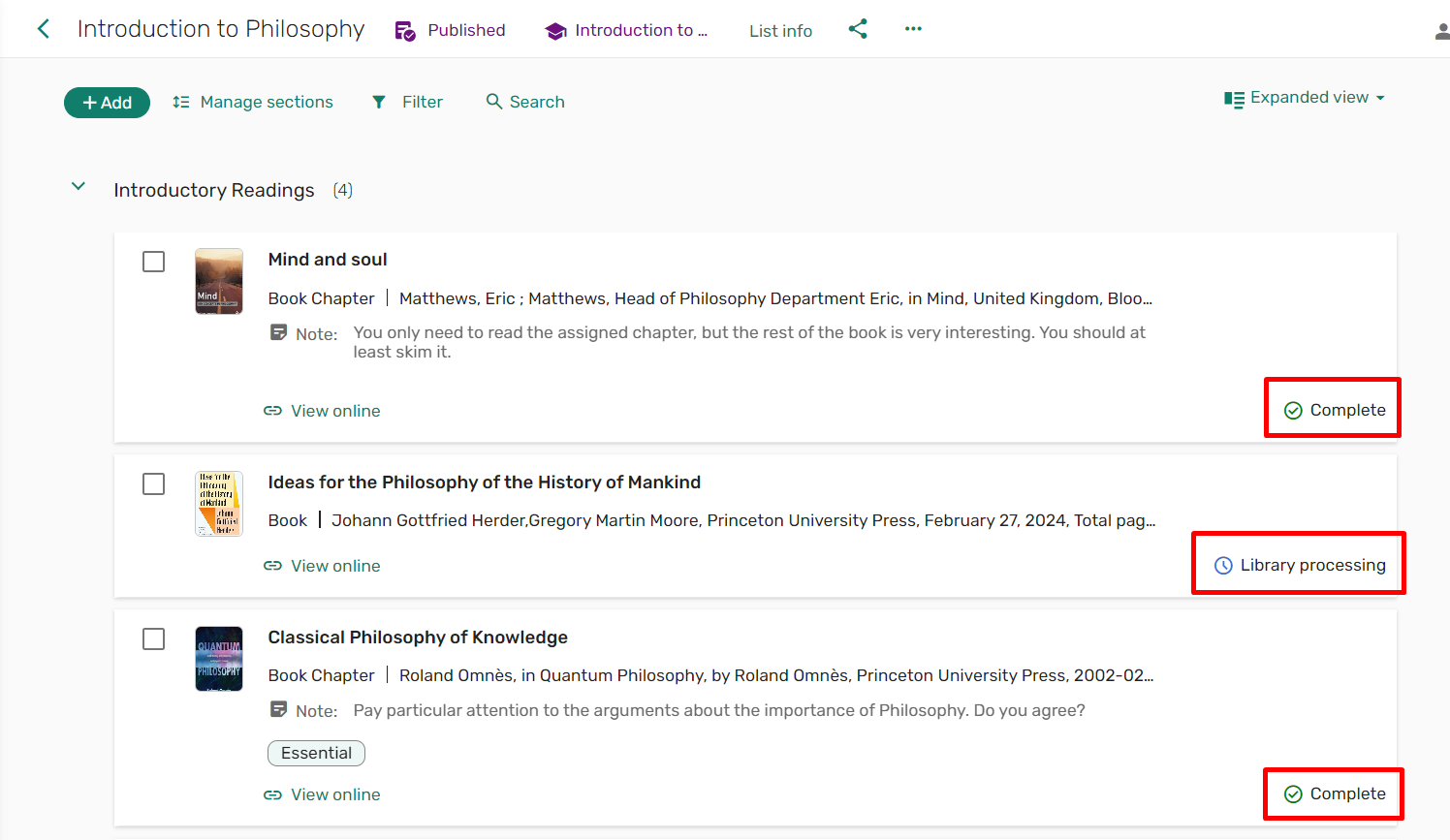Go back using the left arrow icon
The image size is (1450, 840).
[44, 29]
